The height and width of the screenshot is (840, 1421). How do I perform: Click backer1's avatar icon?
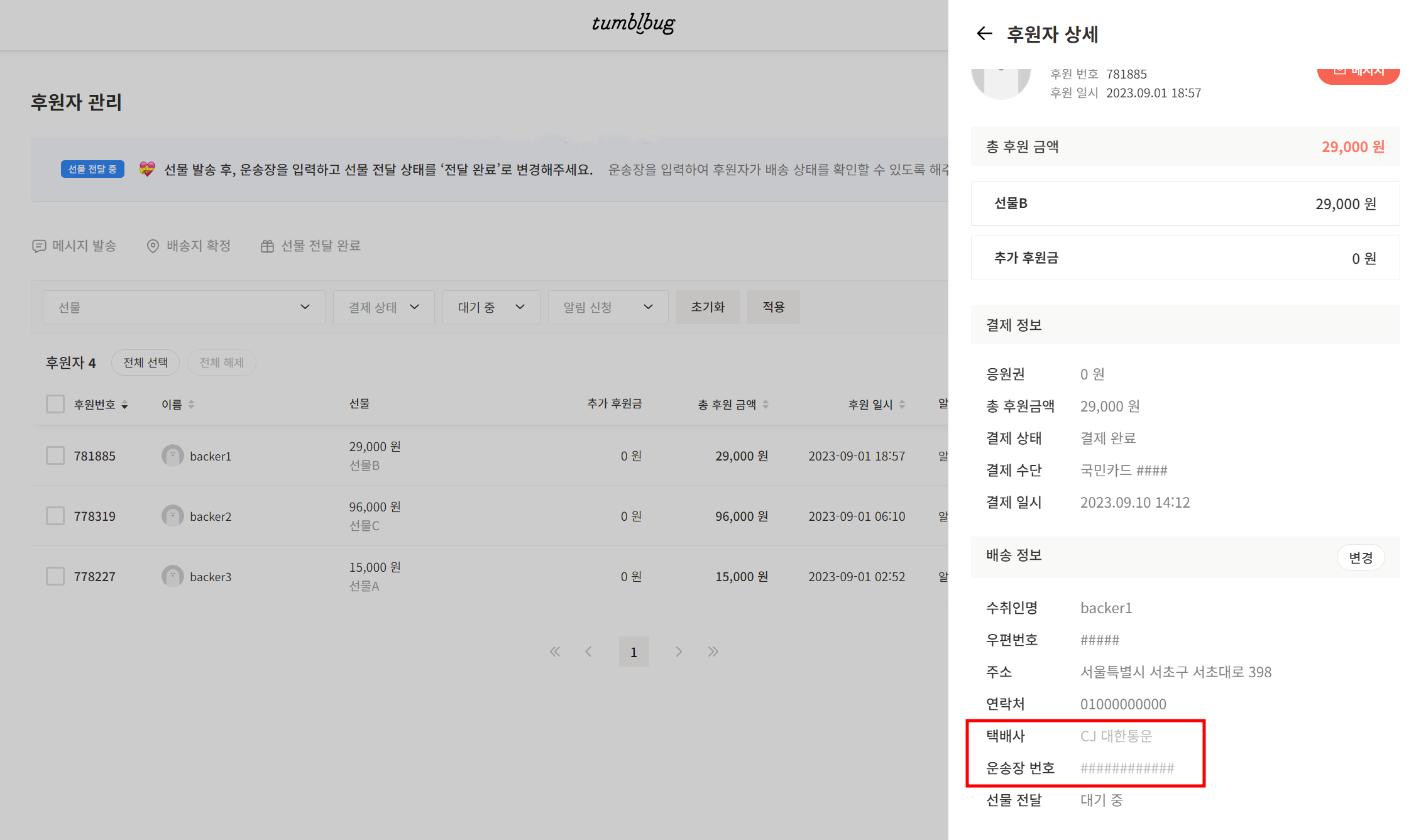point(172,455)
